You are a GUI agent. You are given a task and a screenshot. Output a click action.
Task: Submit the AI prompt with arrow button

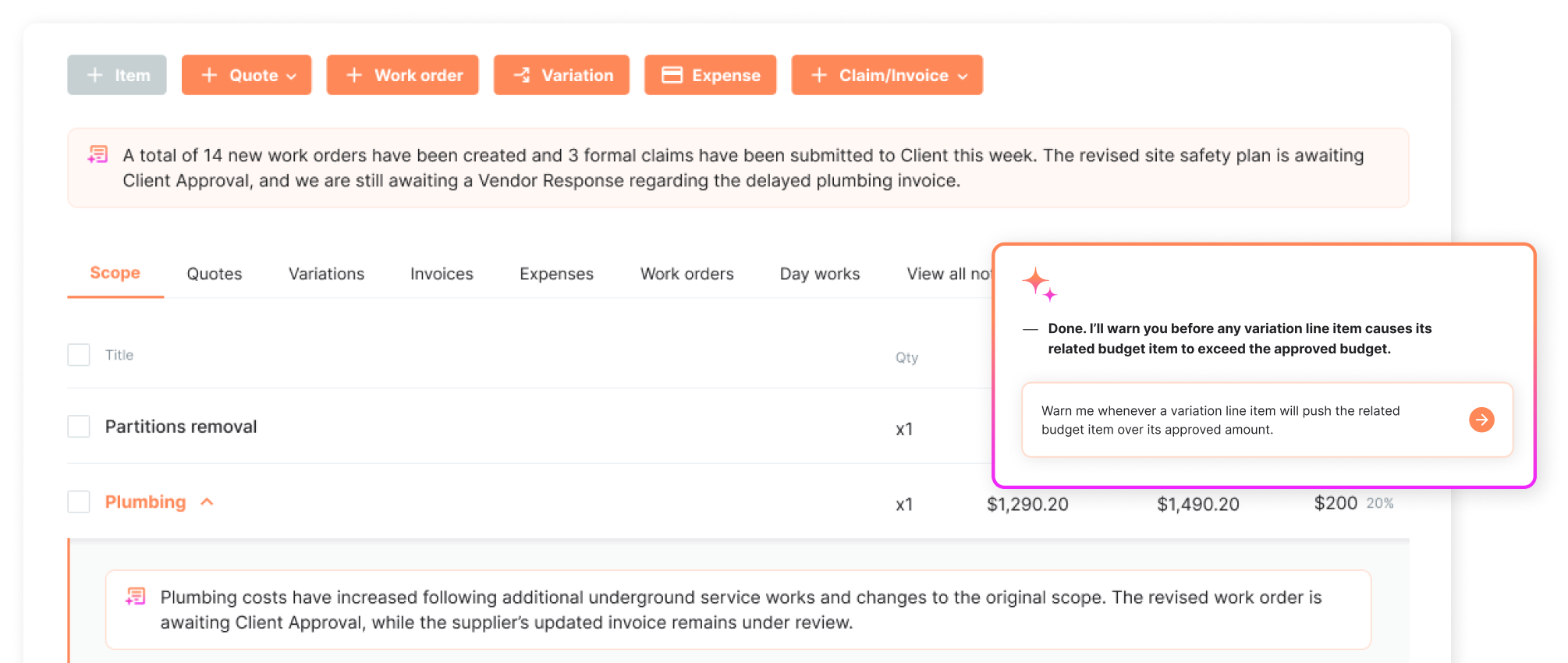(x=1481, y=420)
